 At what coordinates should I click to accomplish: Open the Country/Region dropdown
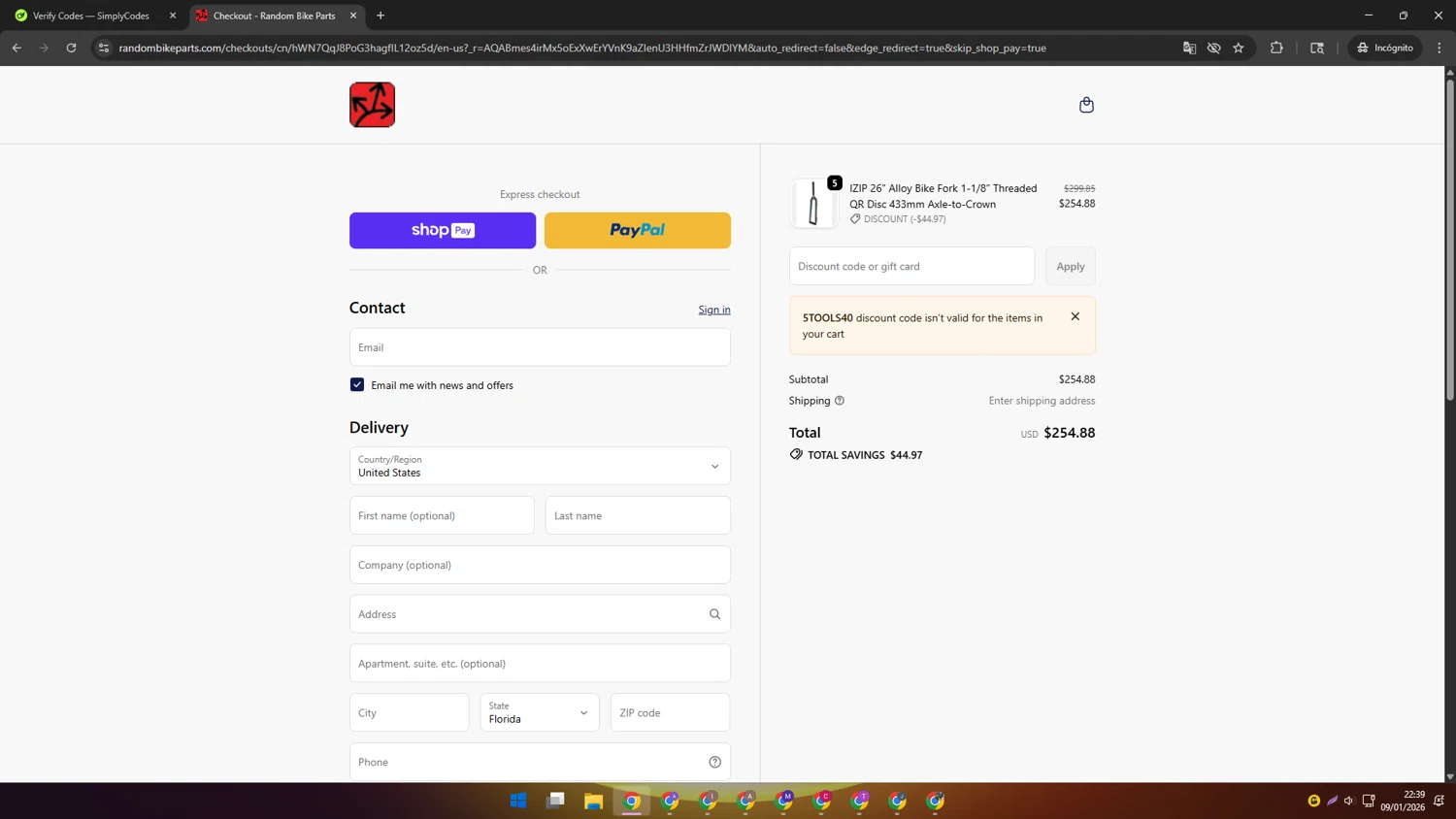(x=540, y=466)
